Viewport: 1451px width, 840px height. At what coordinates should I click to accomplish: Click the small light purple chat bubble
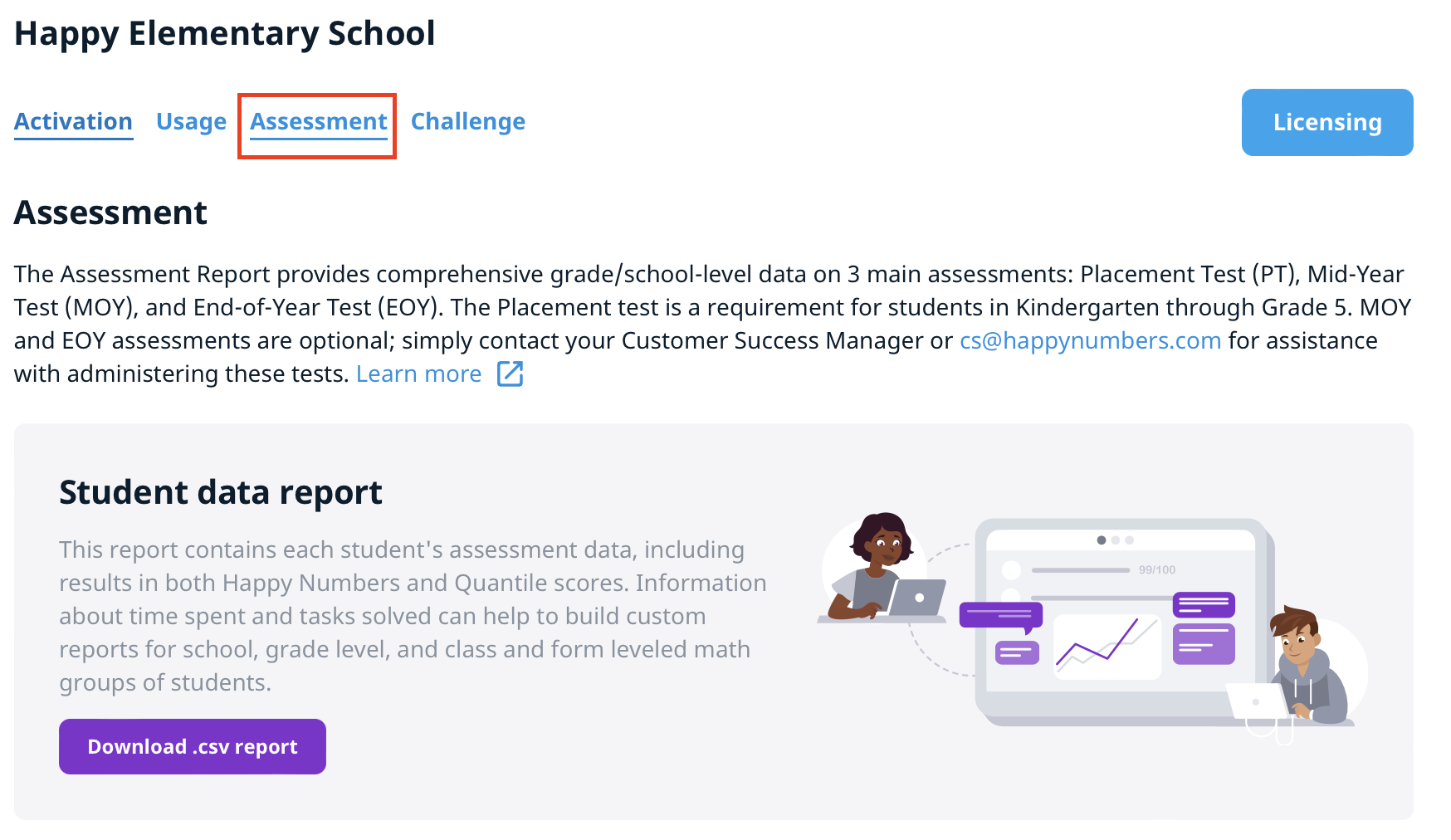pyautogui.click(x=1017, y=652)
